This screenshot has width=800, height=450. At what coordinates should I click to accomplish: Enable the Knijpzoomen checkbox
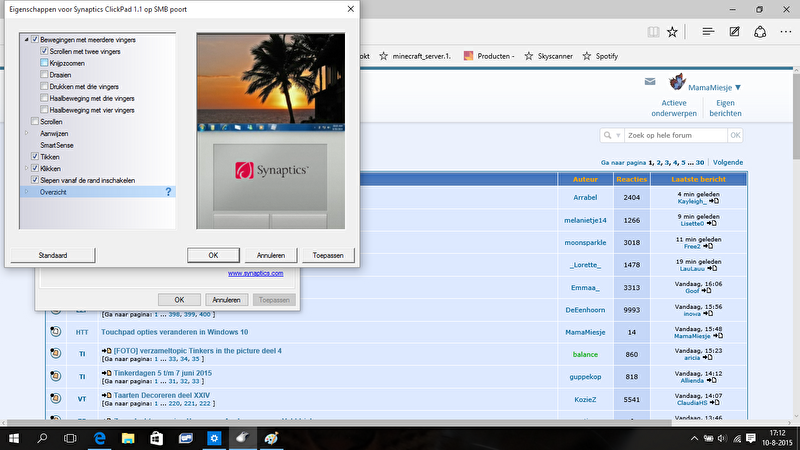(x=45, y=62)
